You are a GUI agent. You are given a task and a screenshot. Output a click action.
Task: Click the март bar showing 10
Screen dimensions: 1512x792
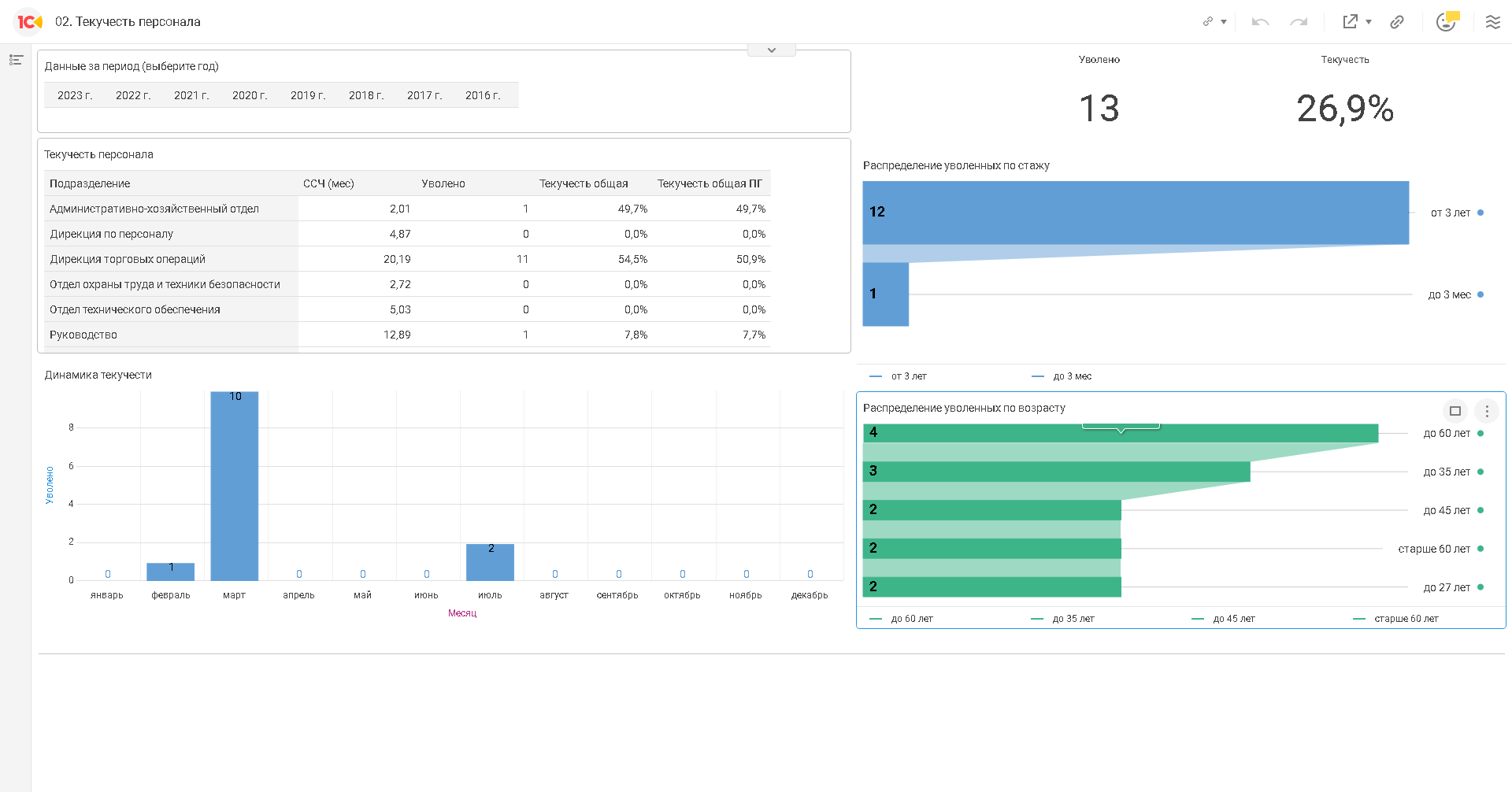tap(235, 486)
